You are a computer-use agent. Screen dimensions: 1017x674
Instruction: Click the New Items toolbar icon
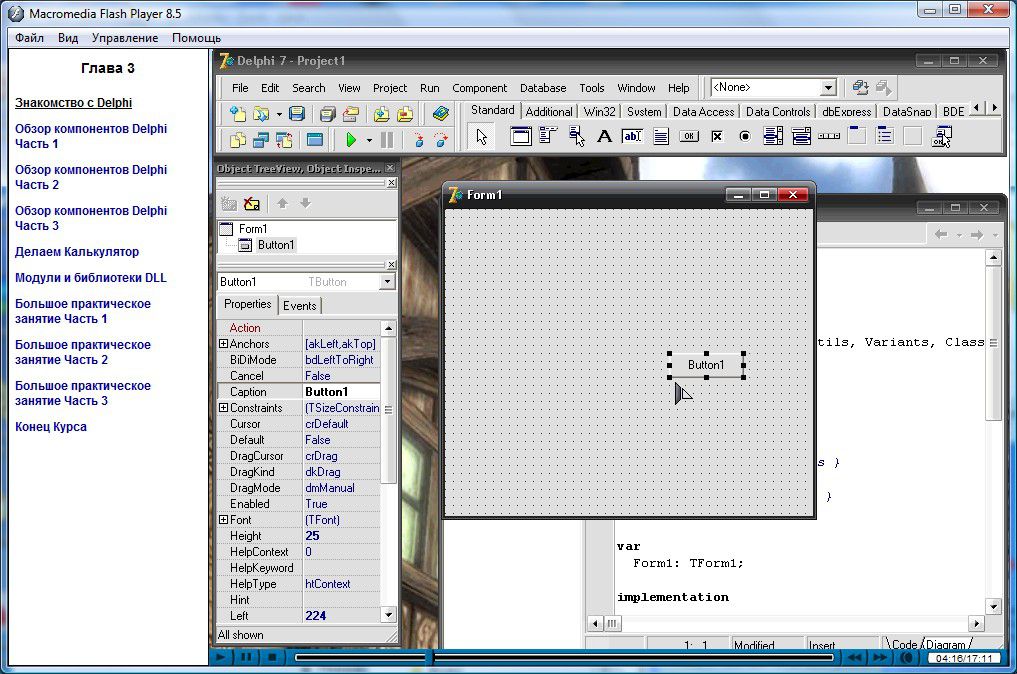point(237,114)
